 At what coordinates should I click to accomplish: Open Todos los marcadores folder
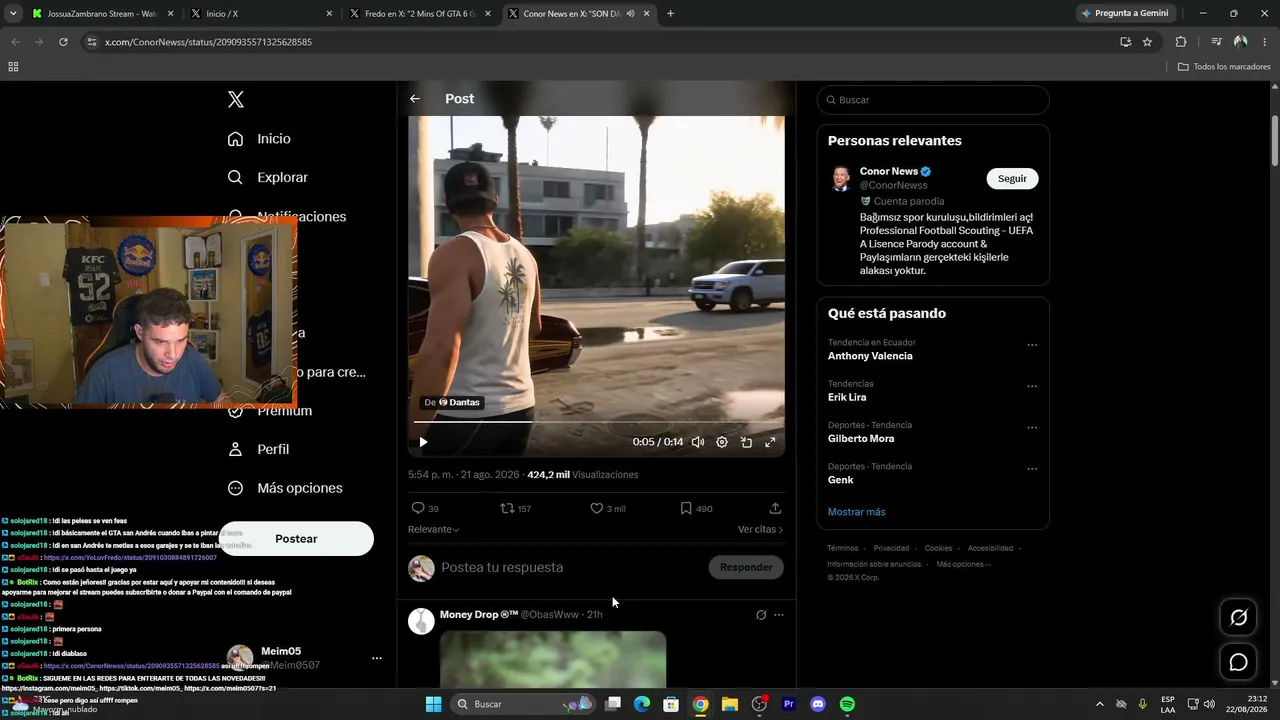(1224, 67)
